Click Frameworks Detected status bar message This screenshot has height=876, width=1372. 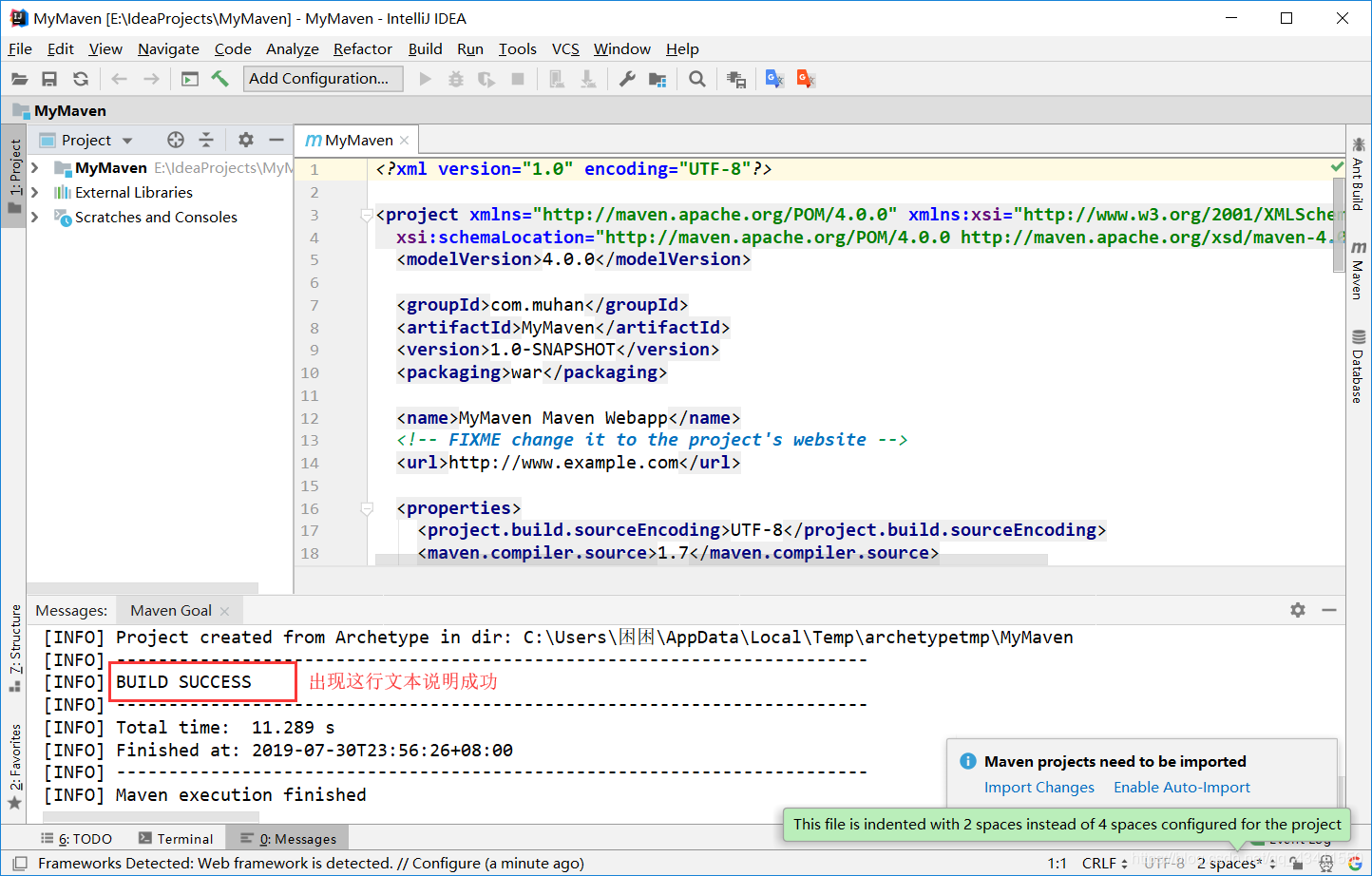click(311, 864)
